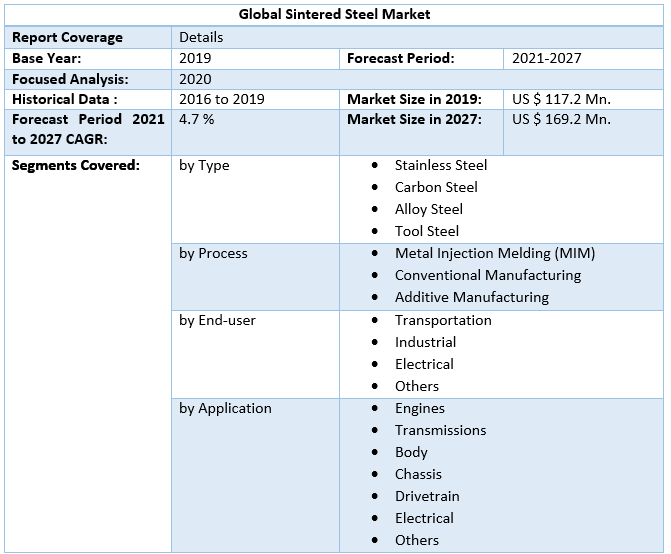This screenshot has height=554, width=671.
Task: Select the Forecast Period 2021-2027 value
Action: point(546,58)
